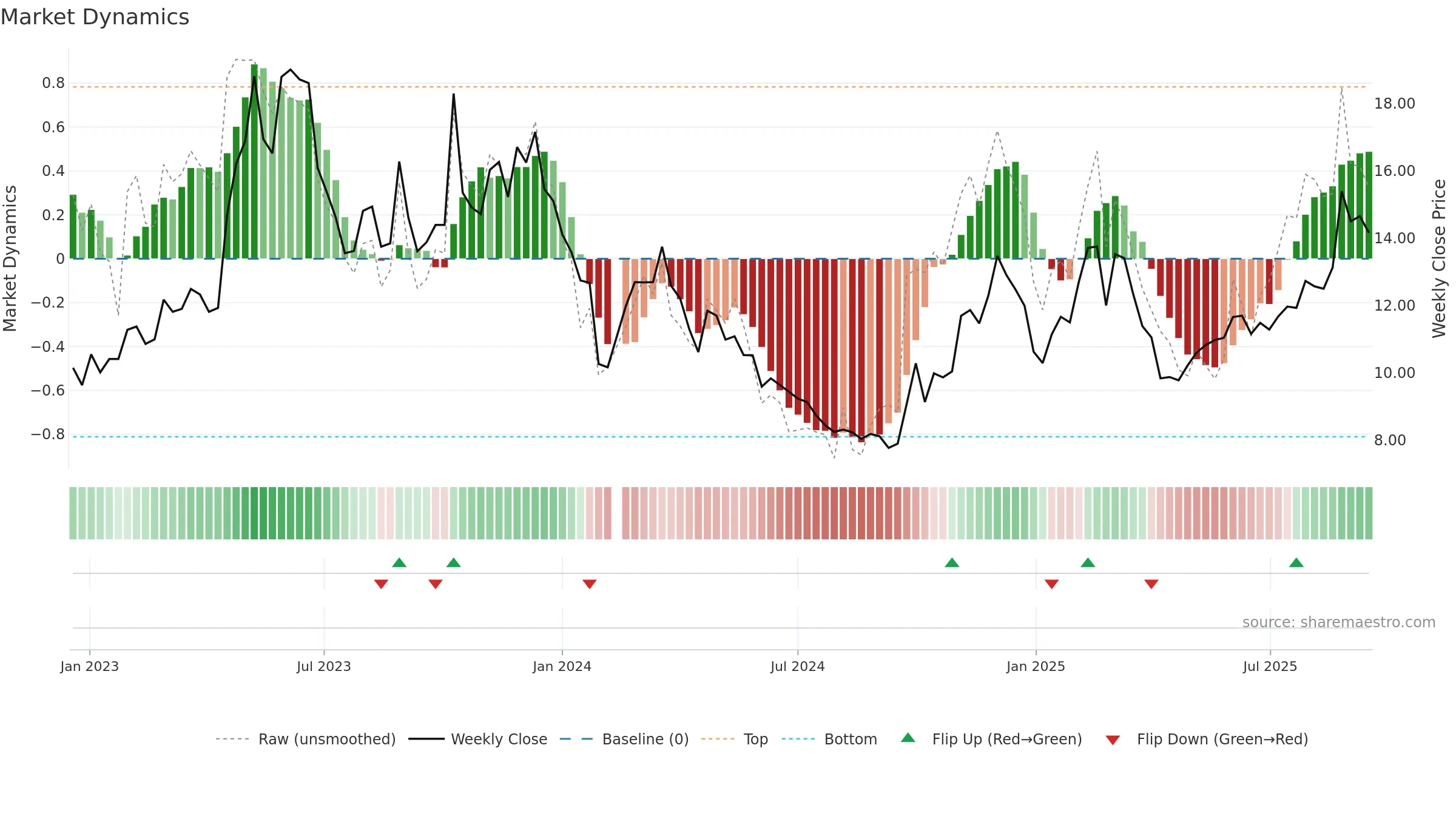Toggle the Bottom legend entry

(829, 739)
